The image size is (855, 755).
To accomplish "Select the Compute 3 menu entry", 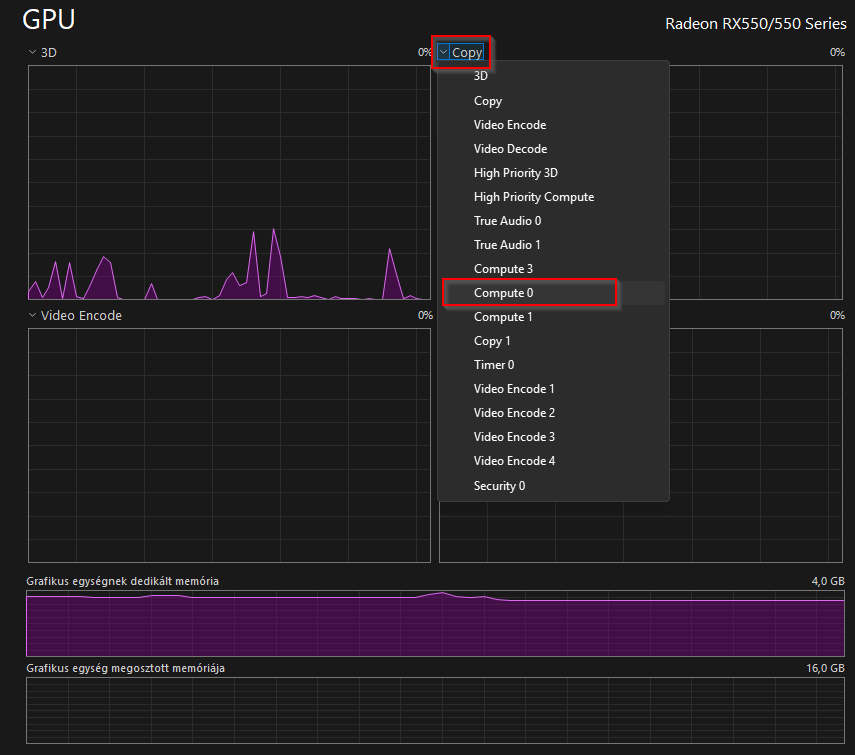I will click(x=503, y=269).
